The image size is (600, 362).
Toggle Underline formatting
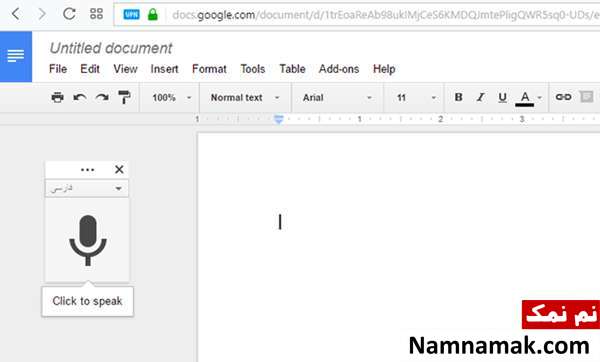point(502,98)
